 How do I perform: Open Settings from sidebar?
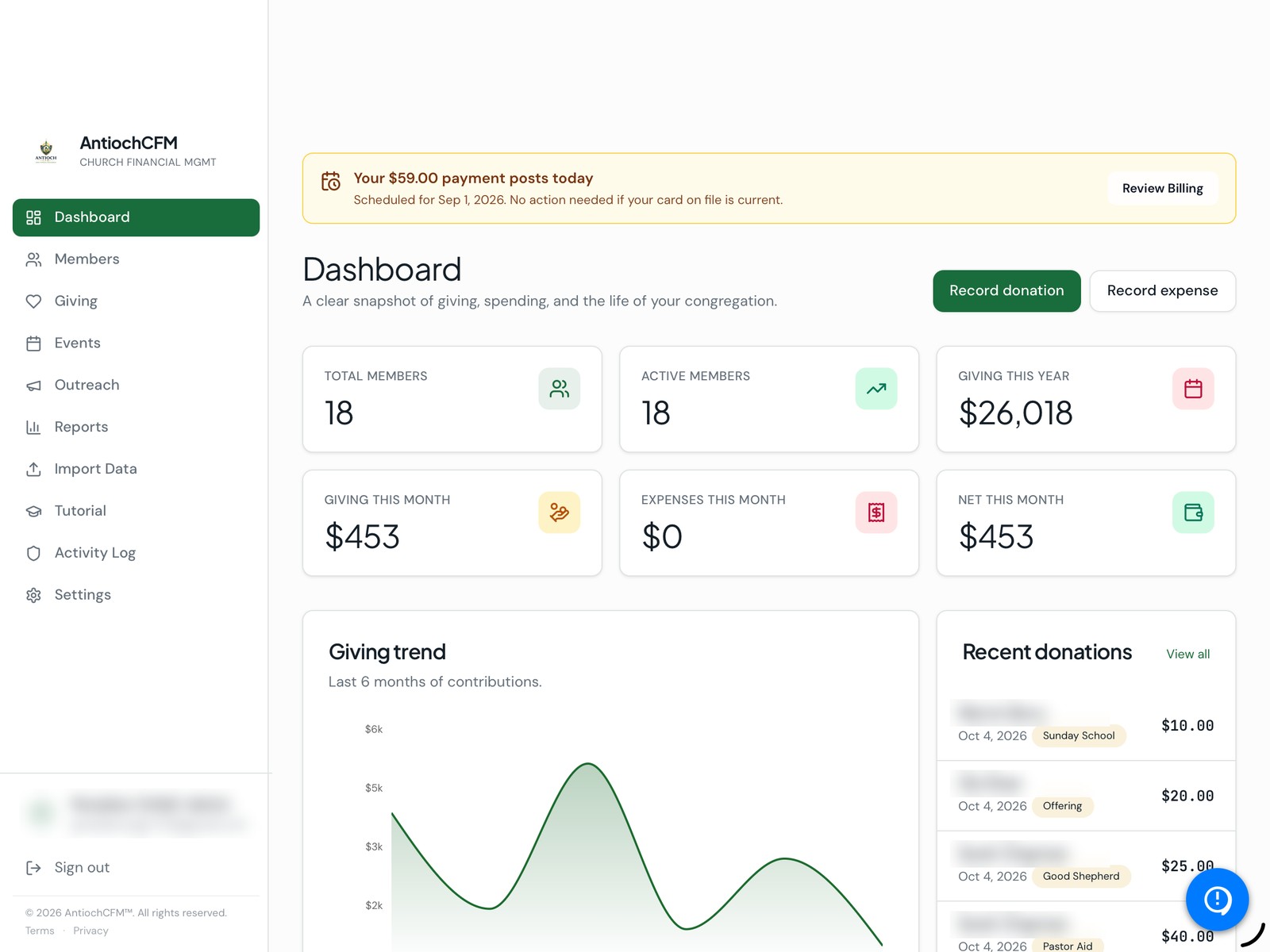tap(137, 595)
